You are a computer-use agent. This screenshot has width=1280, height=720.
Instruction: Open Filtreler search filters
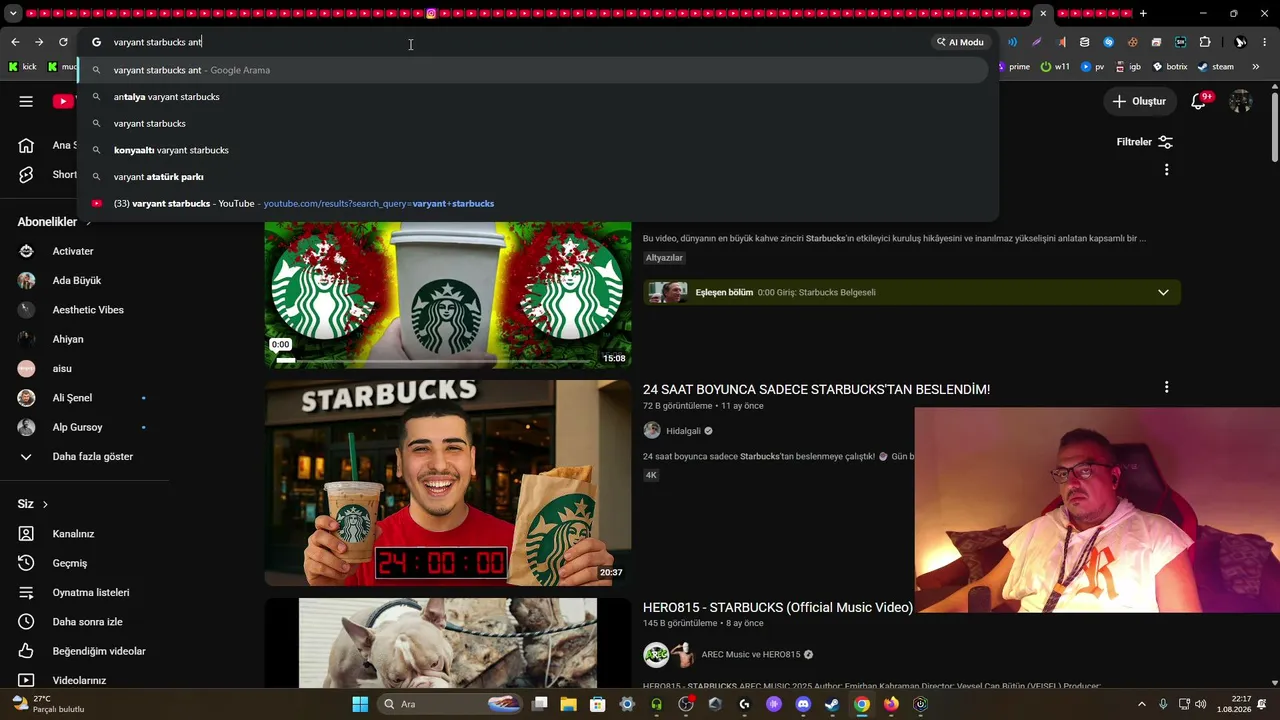pyautogui.click(x=1145, y=142)
